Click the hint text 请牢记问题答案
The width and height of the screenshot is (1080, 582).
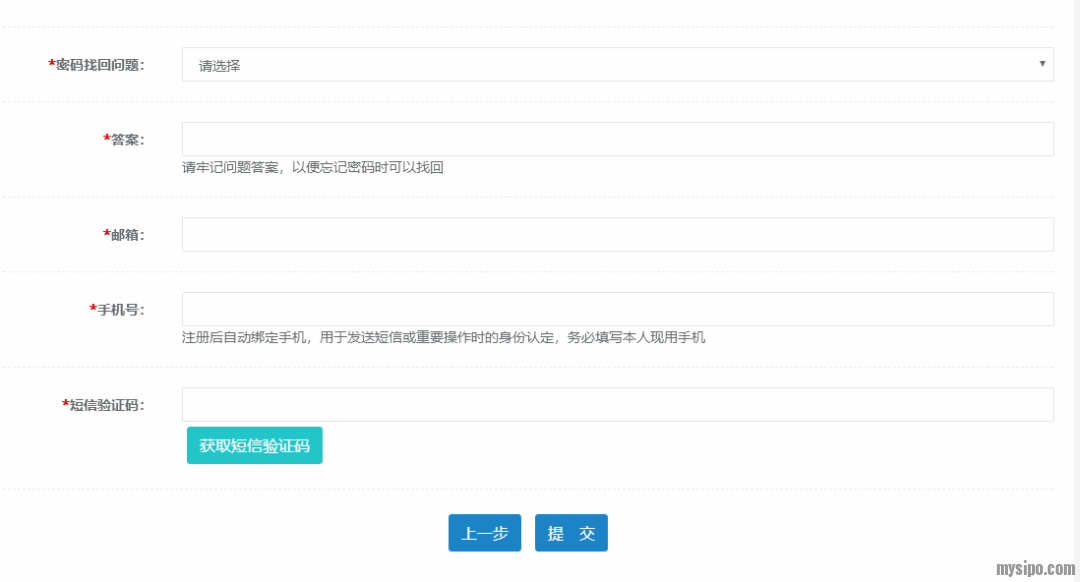coord(312,168)
